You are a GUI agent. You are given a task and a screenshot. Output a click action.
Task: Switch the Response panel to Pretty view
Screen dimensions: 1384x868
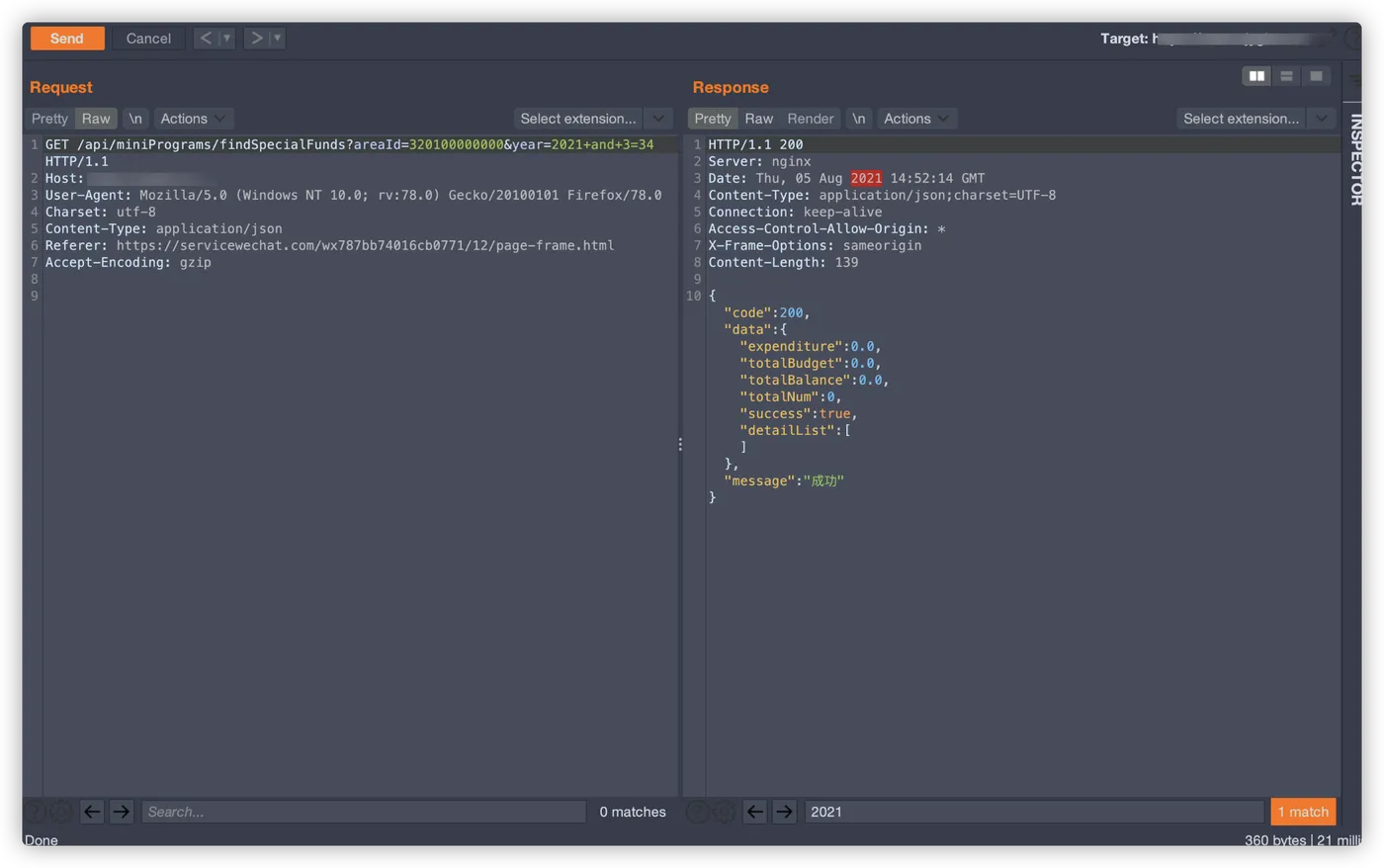pos(713,119)
